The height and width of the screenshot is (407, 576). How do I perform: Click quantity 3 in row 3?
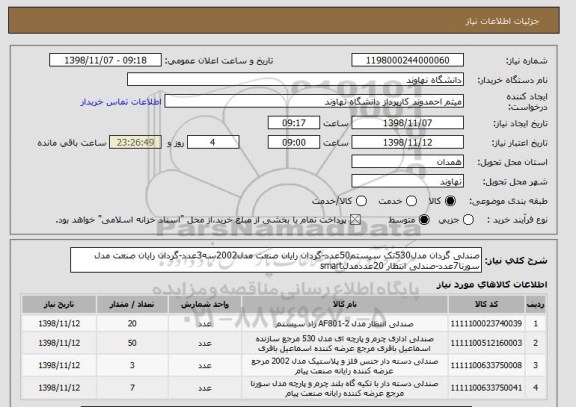click(132, 365)
